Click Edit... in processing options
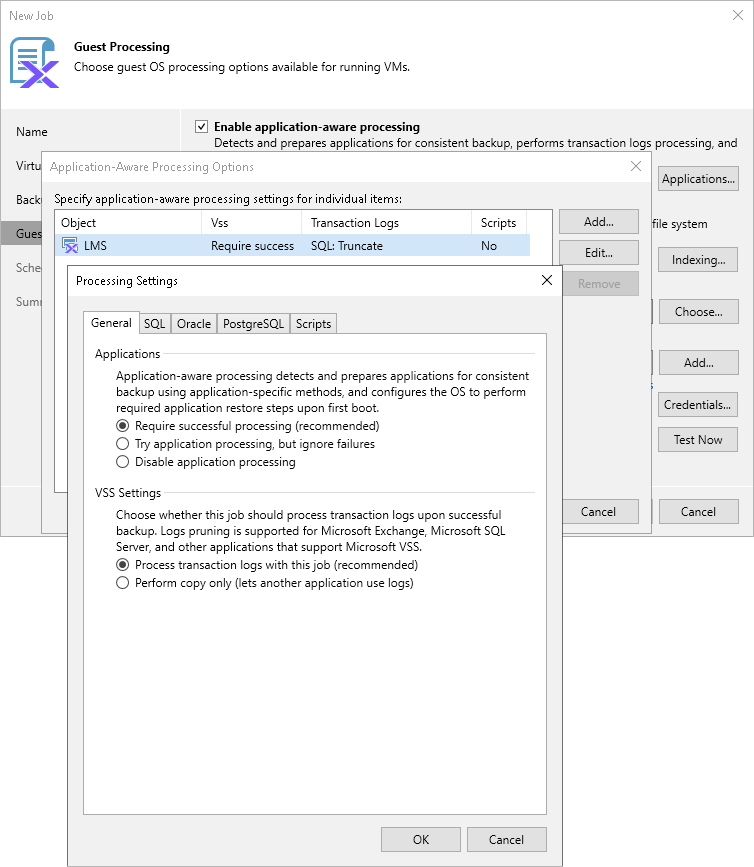The width and height of the screenshot is (754, 867). click(x=599, y=253)
